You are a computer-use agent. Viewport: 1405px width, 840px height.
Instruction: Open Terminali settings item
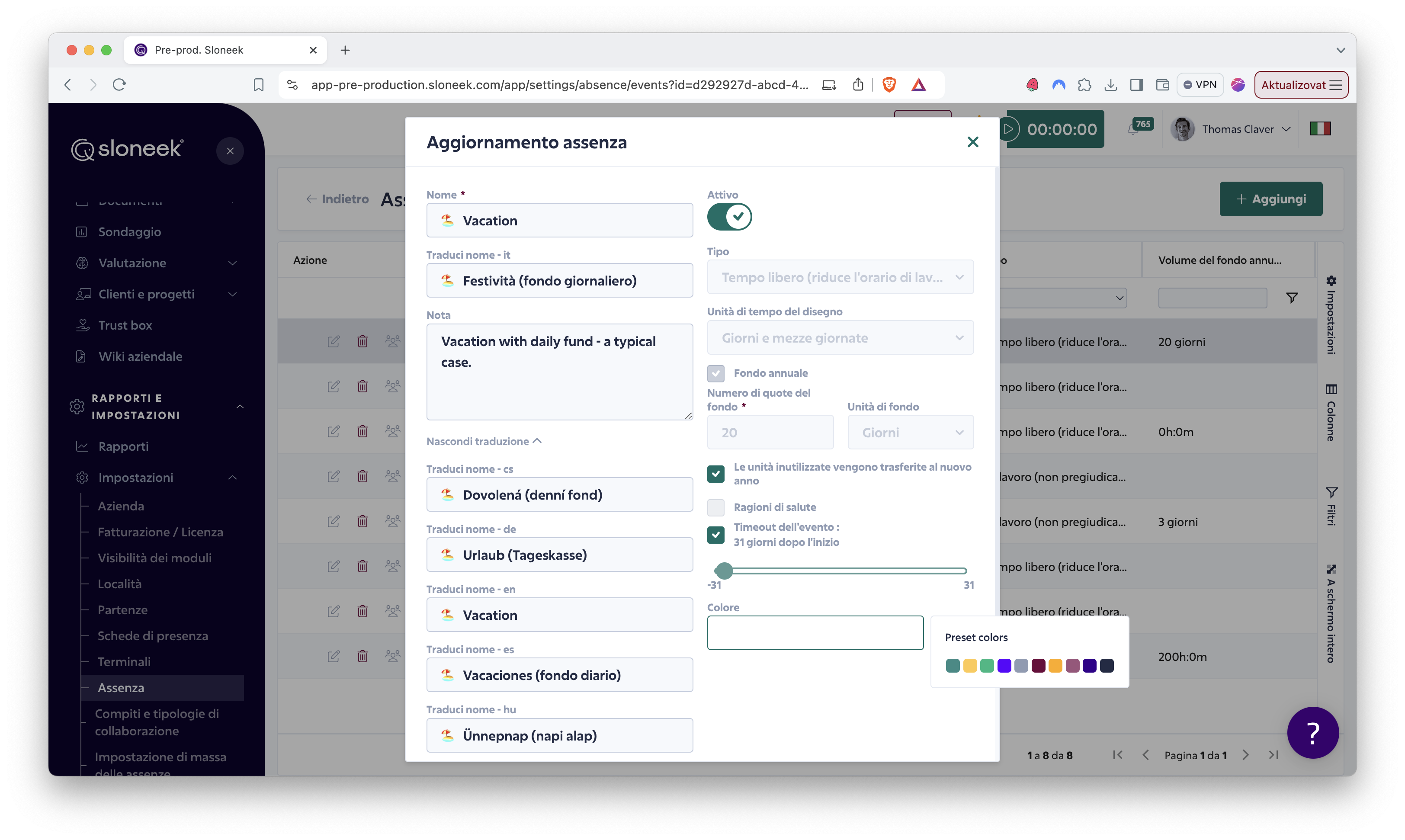tap(124, 662)
